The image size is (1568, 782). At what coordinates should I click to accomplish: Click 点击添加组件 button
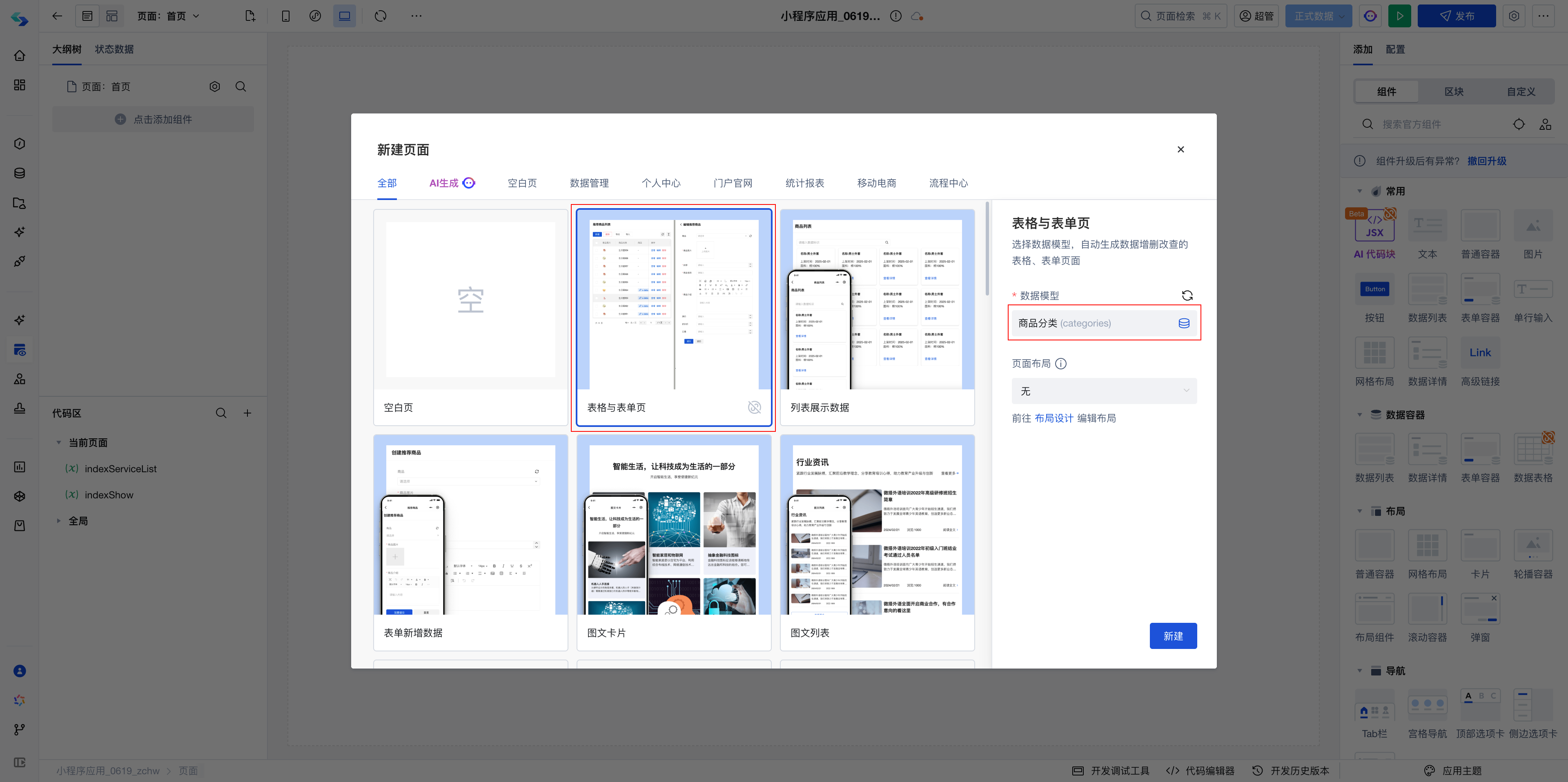point(153,119)
